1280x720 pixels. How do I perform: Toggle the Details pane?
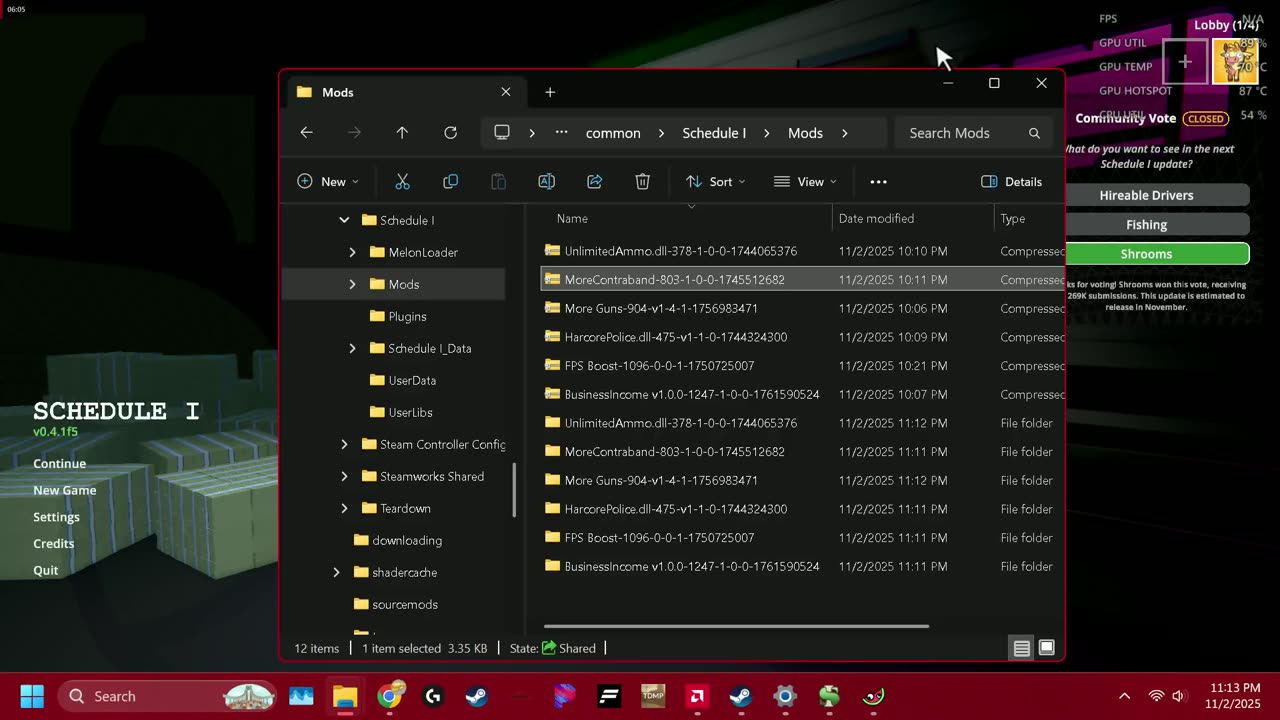1012,182
